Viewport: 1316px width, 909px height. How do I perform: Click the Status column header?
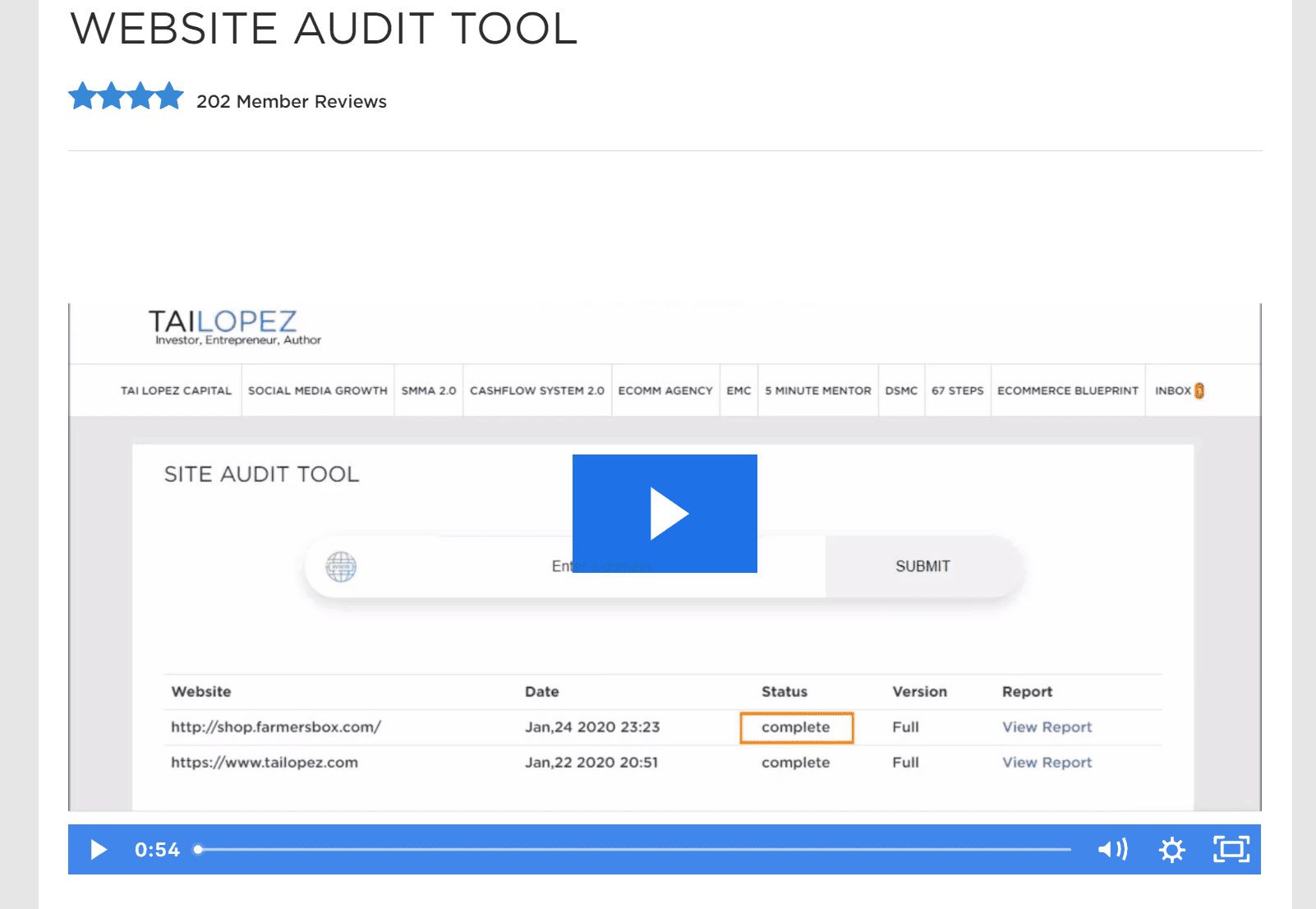pyautogui.click(x=785, y=691)
